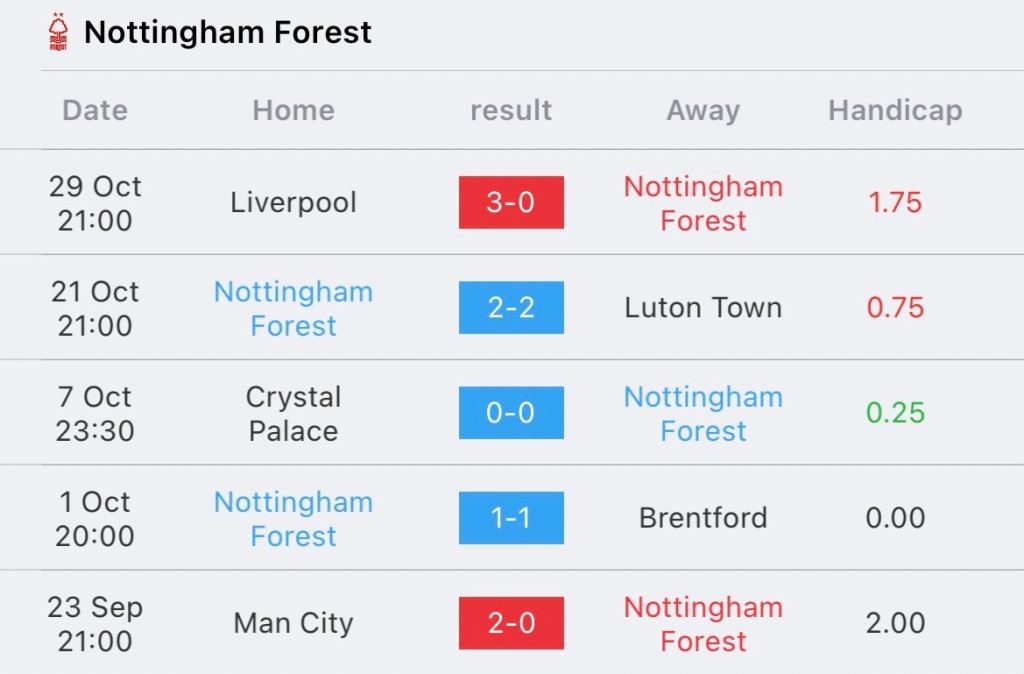
Task: Select Luton Town away team
Action: click(703, 308)
